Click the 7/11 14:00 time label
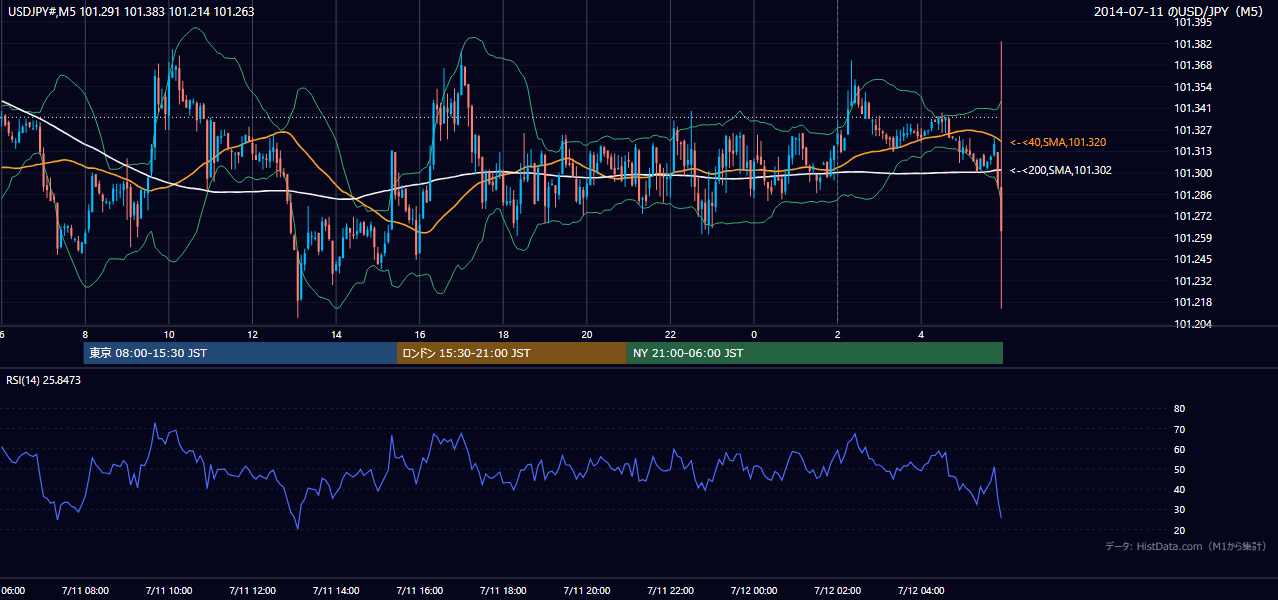Screen dimensions: 1278x600 [x=336, y=591]
